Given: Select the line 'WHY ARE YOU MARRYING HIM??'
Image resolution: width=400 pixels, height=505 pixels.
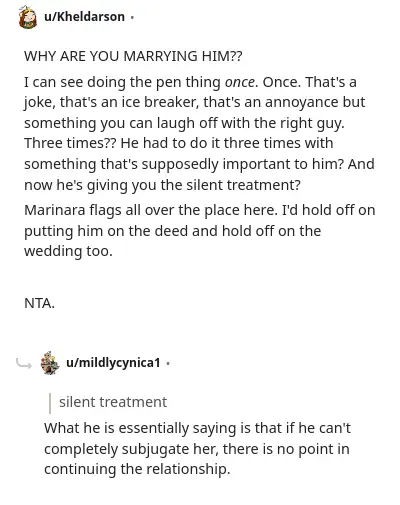Looking at the screenshot, I should [x=133, y=56].
